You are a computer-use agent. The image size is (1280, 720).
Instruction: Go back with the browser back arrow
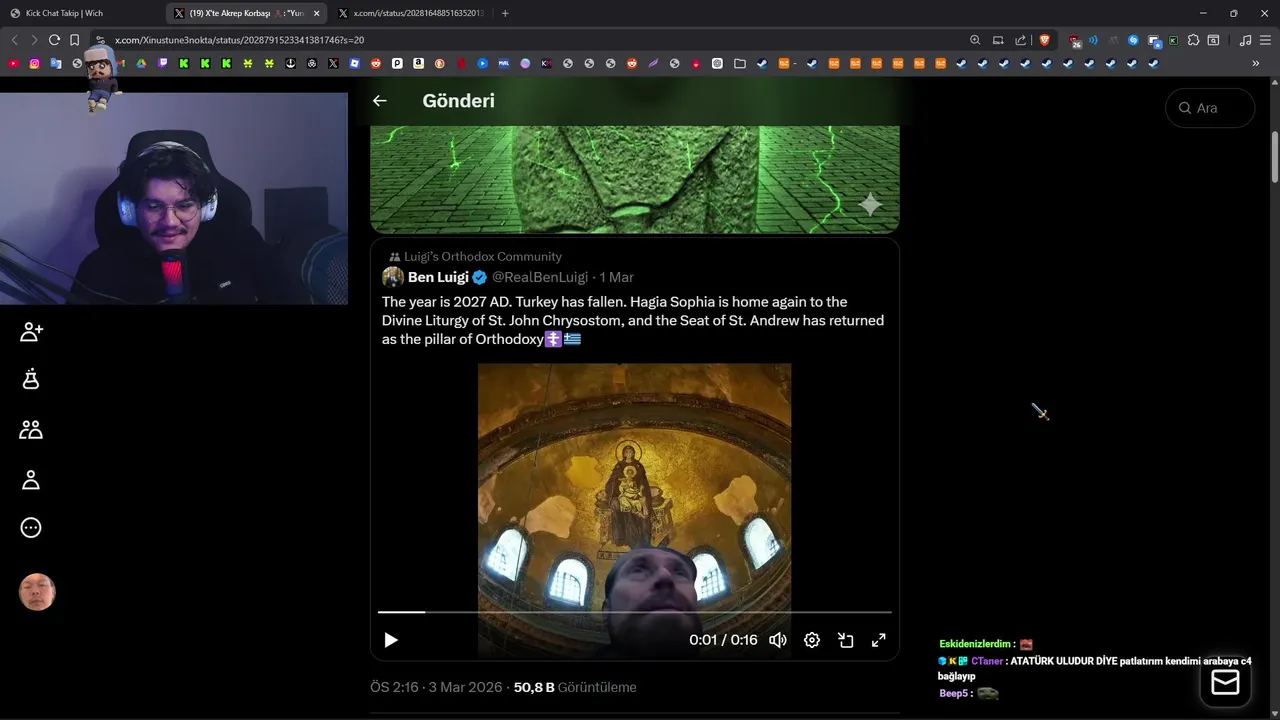click(14, 40)
